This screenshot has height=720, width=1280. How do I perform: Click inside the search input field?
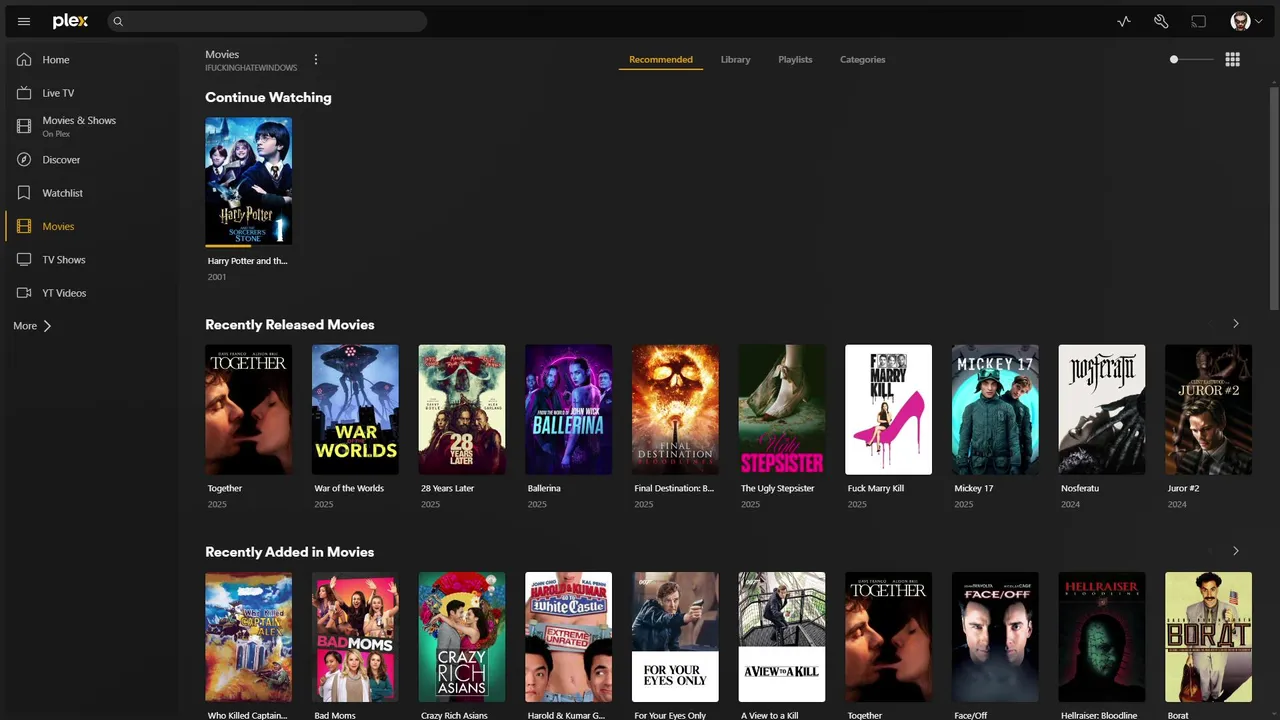[266, 21]
